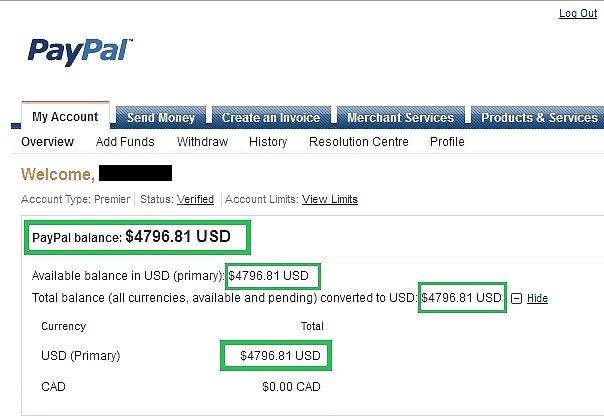Click the CAD $0.00 balance row
Image resolution: width=604 pixels, height=419 pixels.
[x=181, y=386]
